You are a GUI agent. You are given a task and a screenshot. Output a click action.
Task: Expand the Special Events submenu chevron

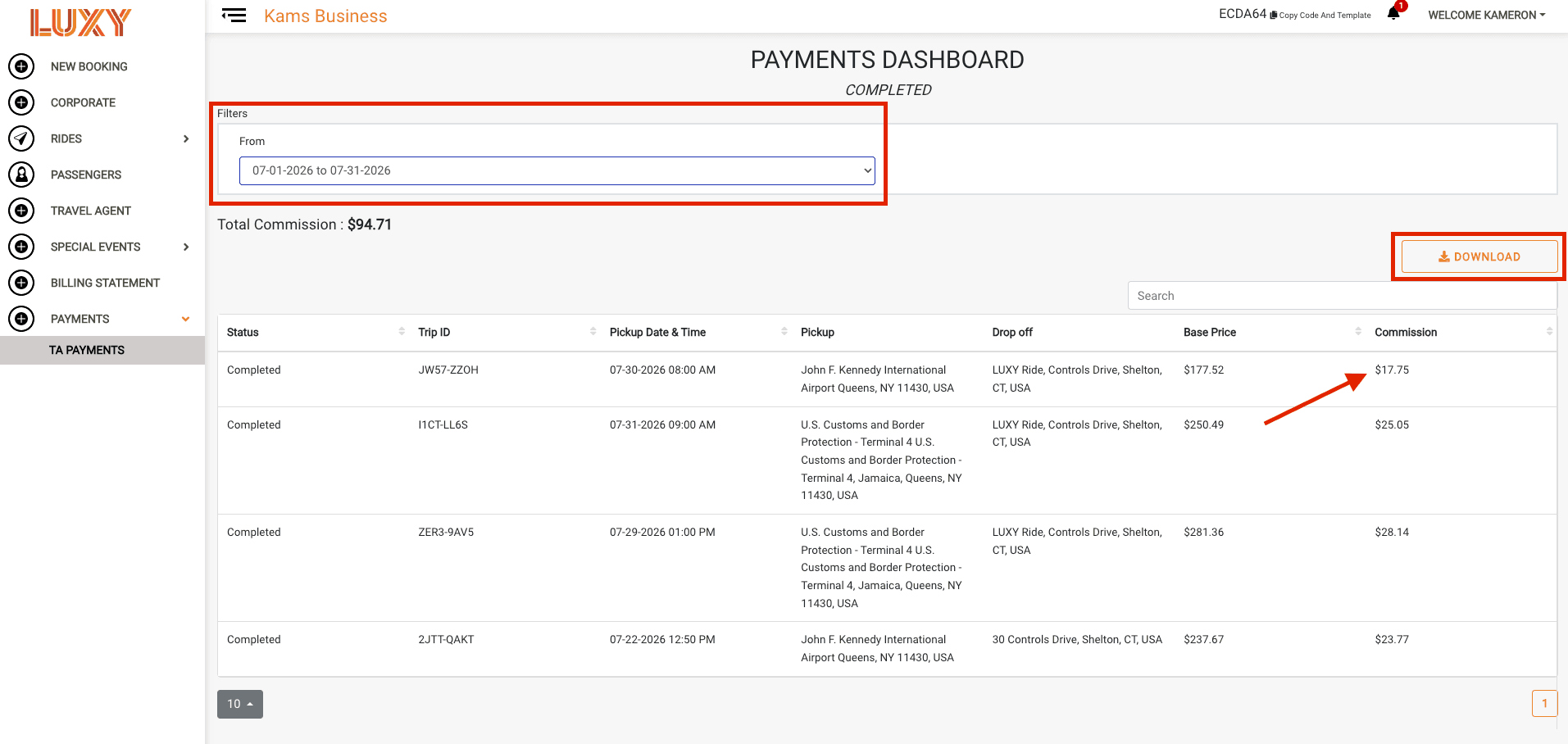point(186,247)
